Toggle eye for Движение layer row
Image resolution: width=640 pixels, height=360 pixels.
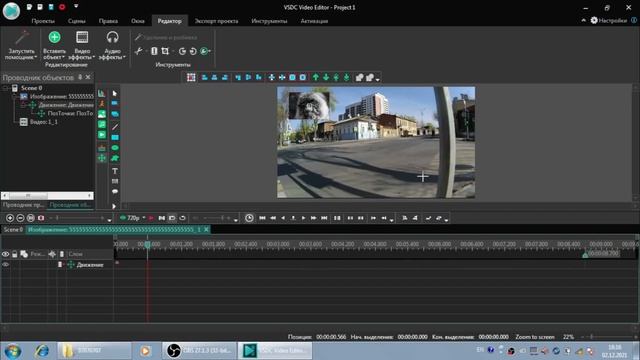(5, 264)
